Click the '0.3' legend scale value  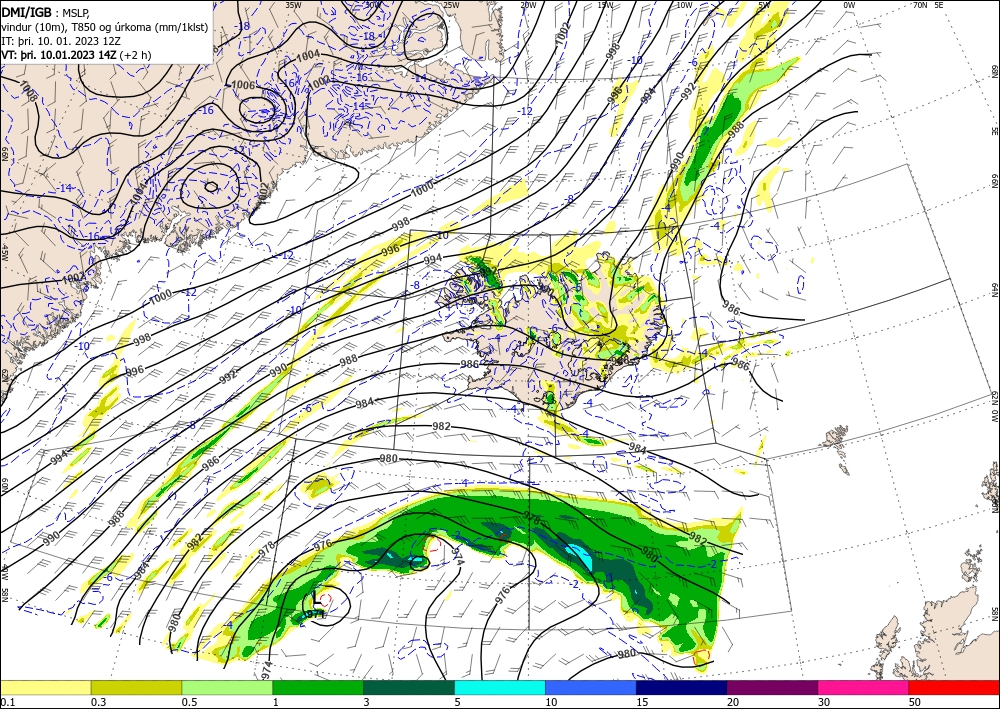click(98, 702)
